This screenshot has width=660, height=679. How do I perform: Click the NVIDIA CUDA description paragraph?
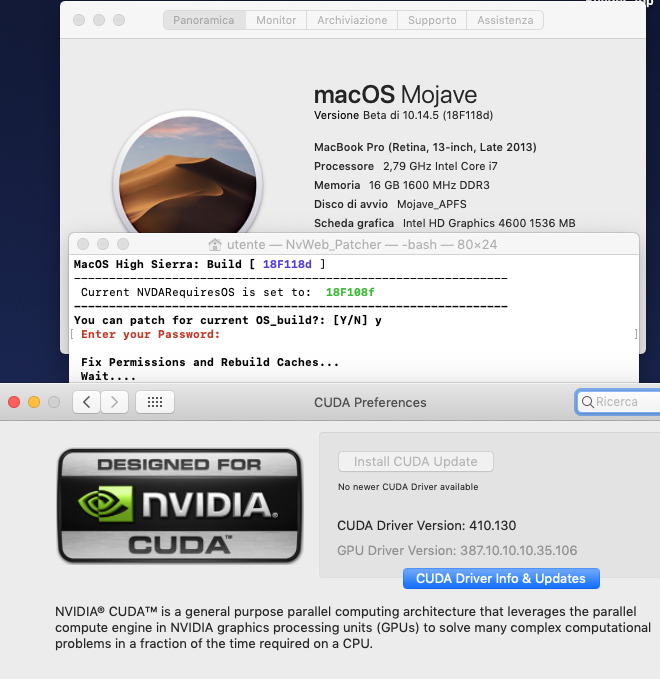(x=353, y=628)
